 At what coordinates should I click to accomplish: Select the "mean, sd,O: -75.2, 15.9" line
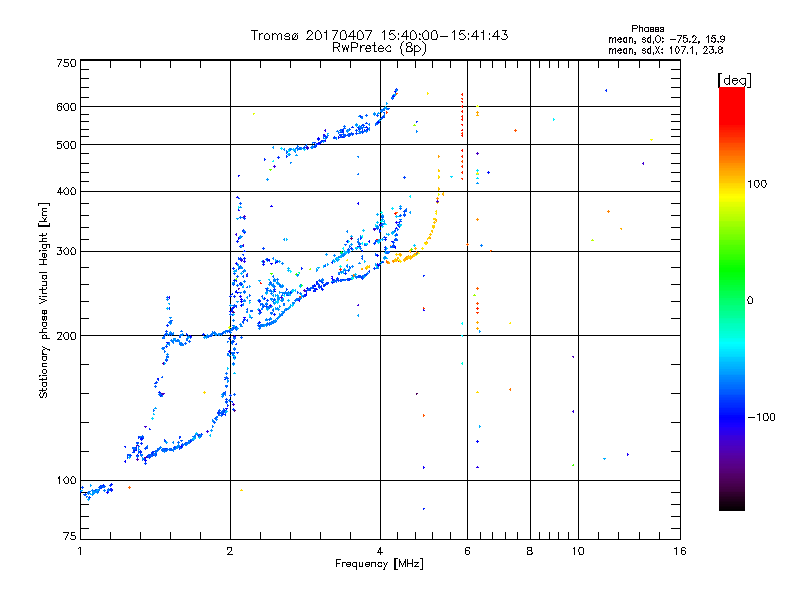point(666,39)
